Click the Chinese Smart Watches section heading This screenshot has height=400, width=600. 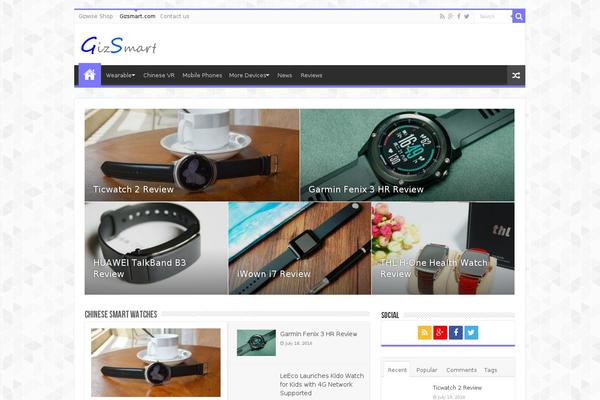(x=121, y=314)
